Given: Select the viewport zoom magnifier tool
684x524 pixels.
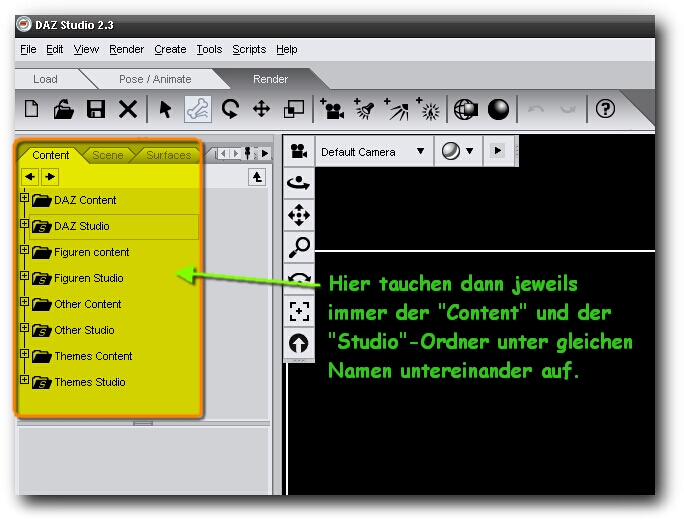Looking at the screenshot, I should click(299, 247).
